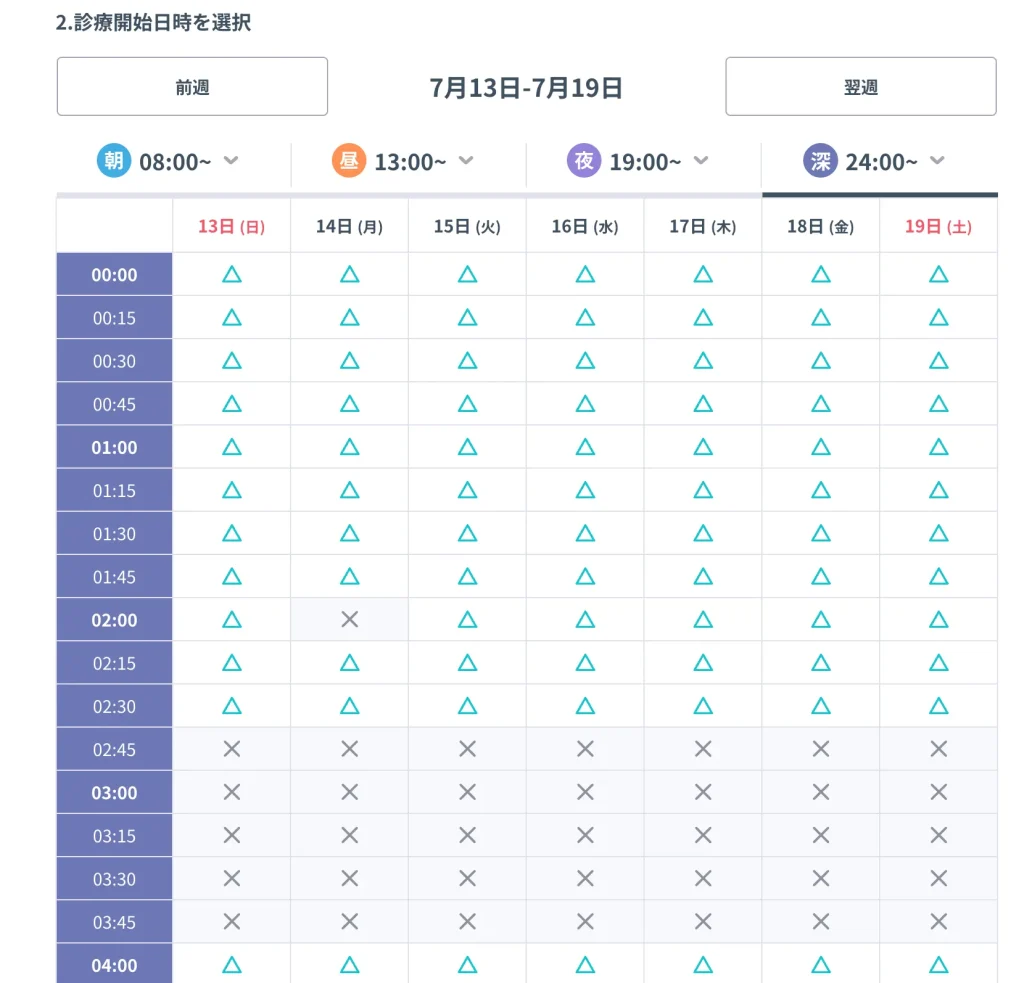Open the chevron beside 19:00~
Screen dimensions: 1024x983
(x=701, y=160)
